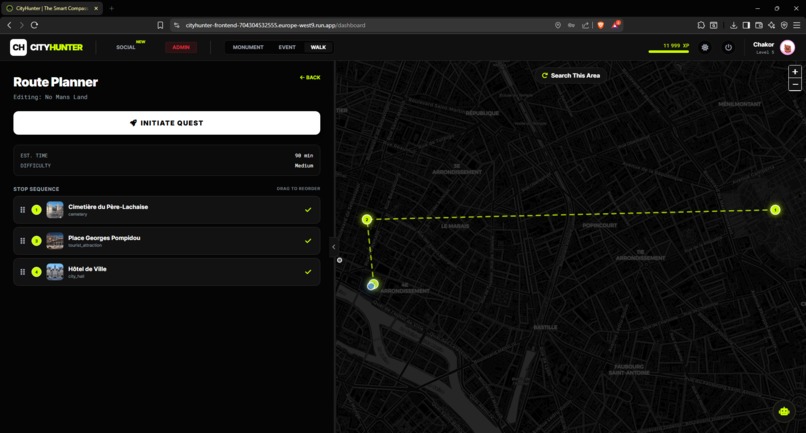Viewport: 806px width, 433px height.
Task: Click the Place Georges Pompidou number badge
Action: [x=36, y=241]
